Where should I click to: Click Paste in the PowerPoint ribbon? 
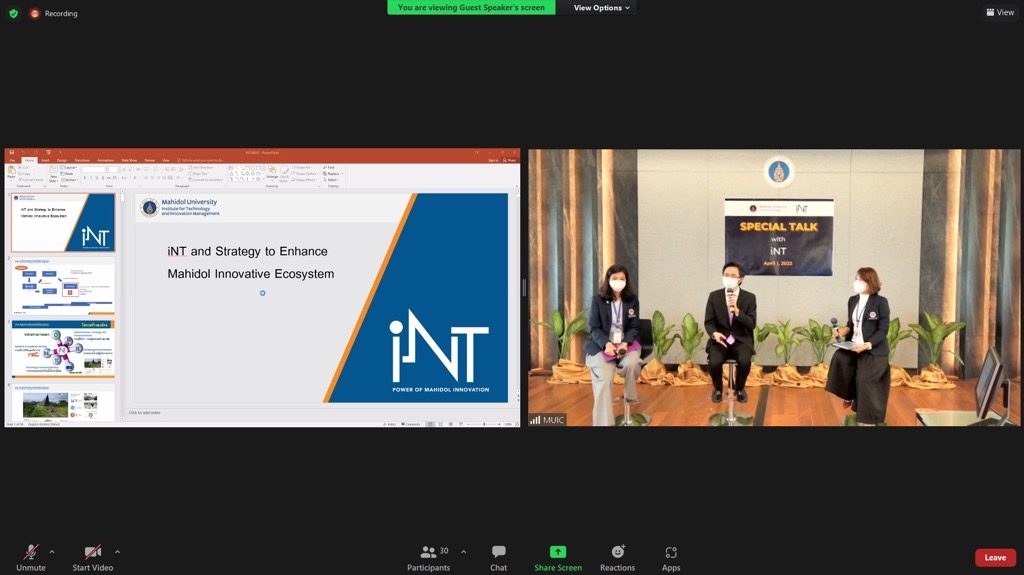click(x=11, y=174)
